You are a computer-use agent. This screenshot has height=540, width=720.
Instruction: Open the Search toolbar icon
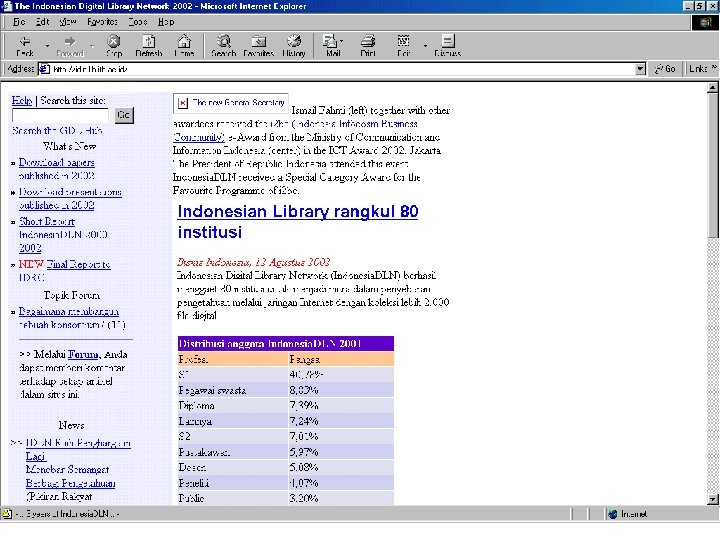(x=224, y=46)
